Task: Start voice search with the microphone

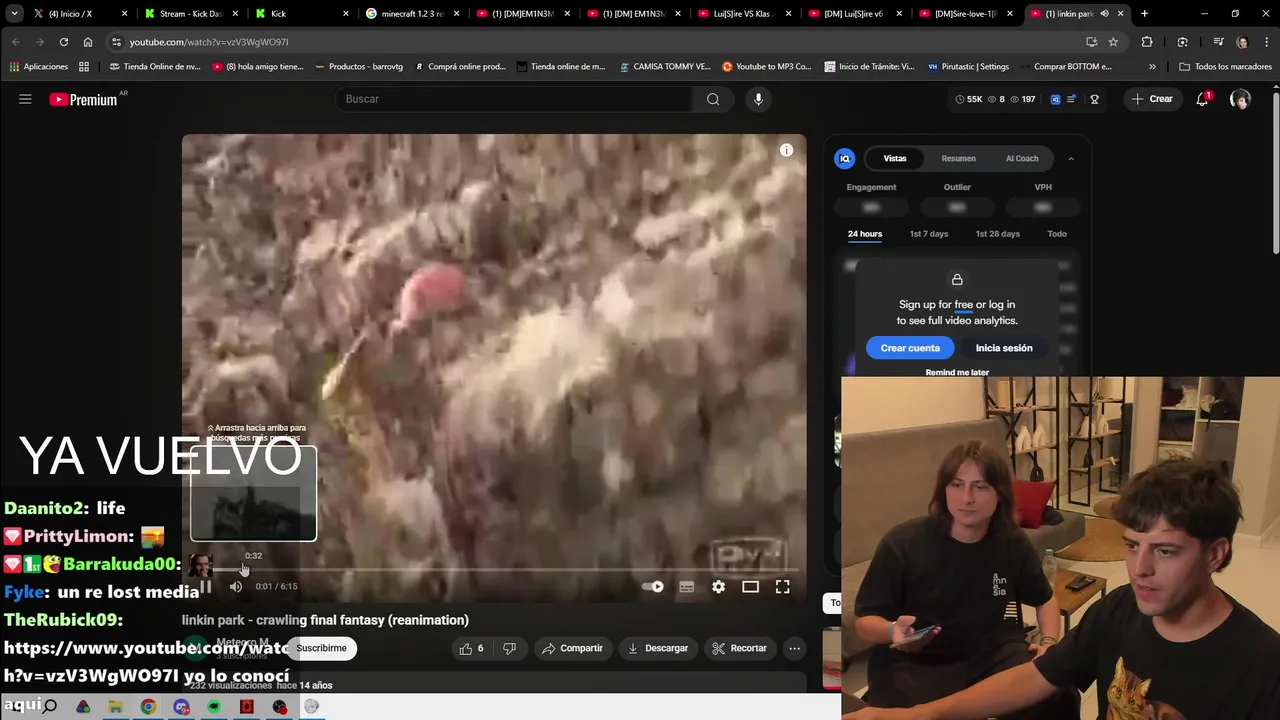Action: click(758, 99)
